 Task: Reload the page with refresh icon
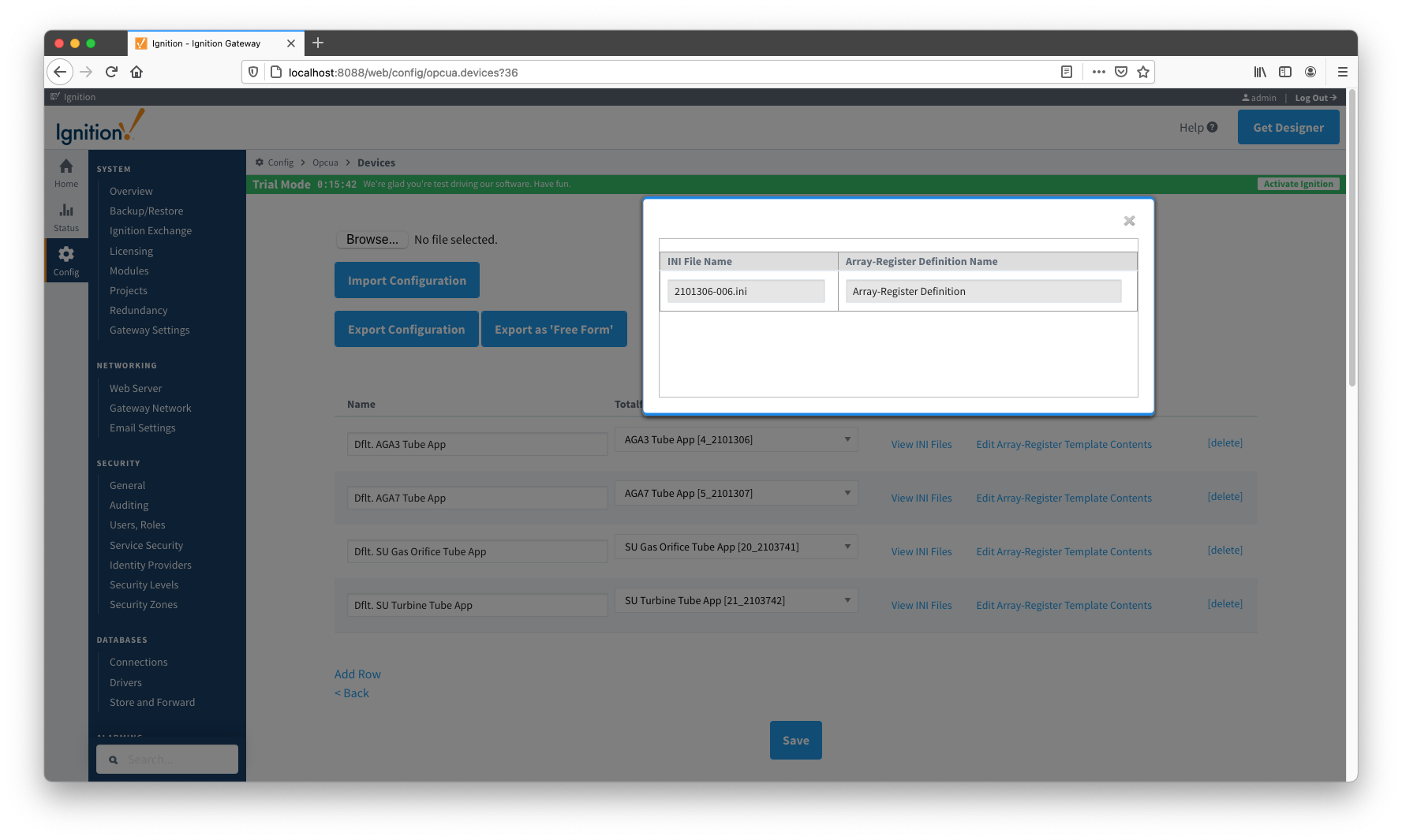pyautogui.click(x=111, y=72)
